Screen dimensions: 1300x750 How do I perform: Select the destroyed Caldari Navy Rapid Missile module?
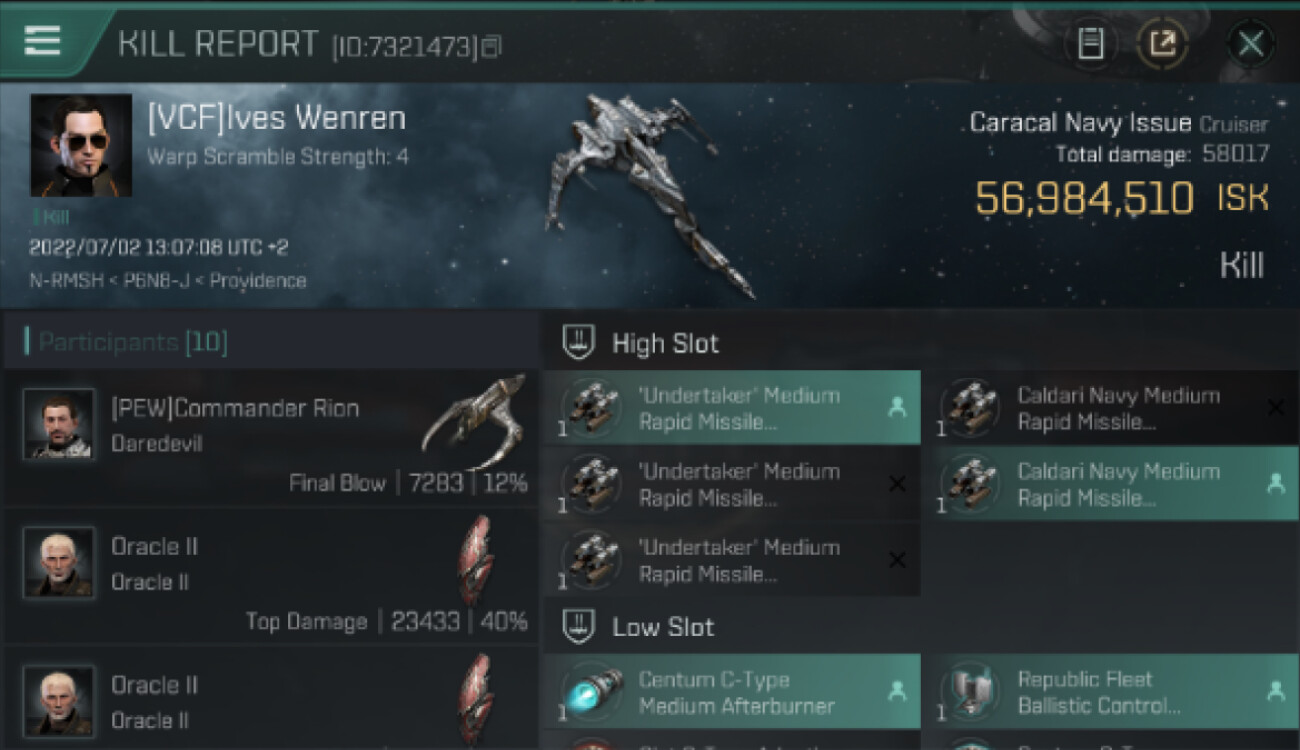1112,408
